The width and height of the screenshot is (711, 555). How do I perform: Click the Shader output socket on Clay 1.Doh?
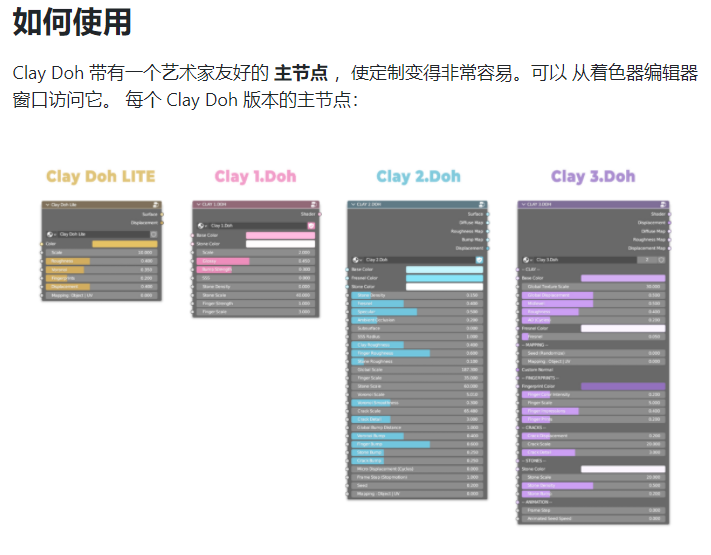tap(318, 214)
